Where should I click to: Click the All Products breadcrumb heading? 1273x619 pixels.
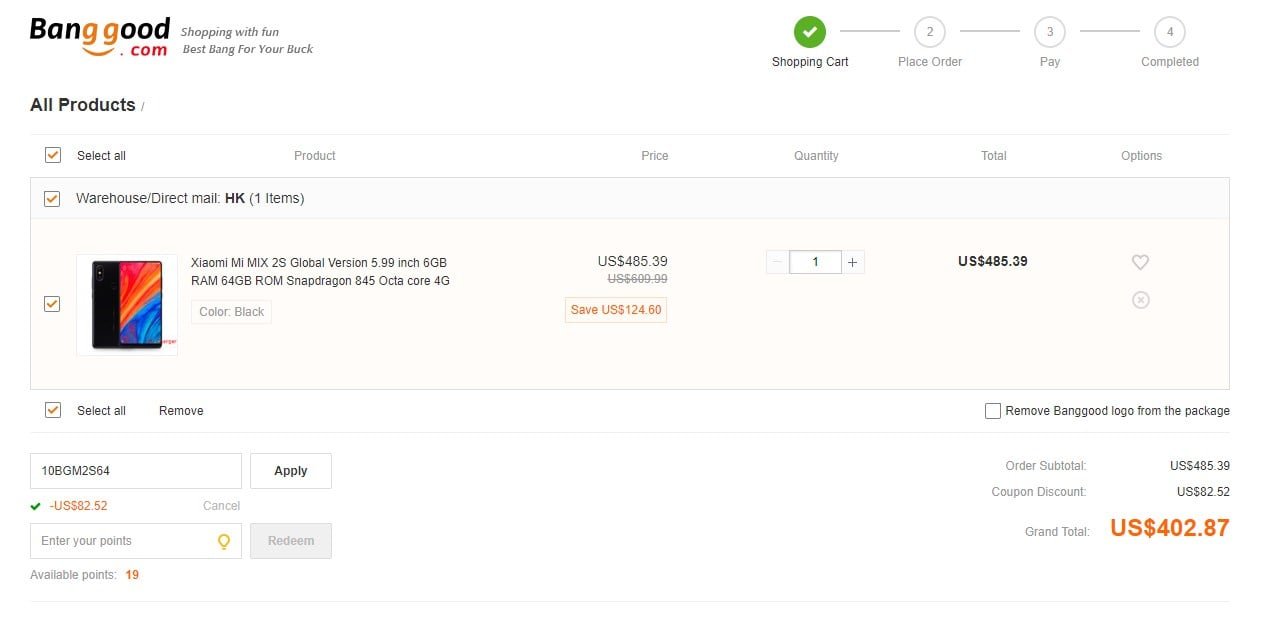83,105
